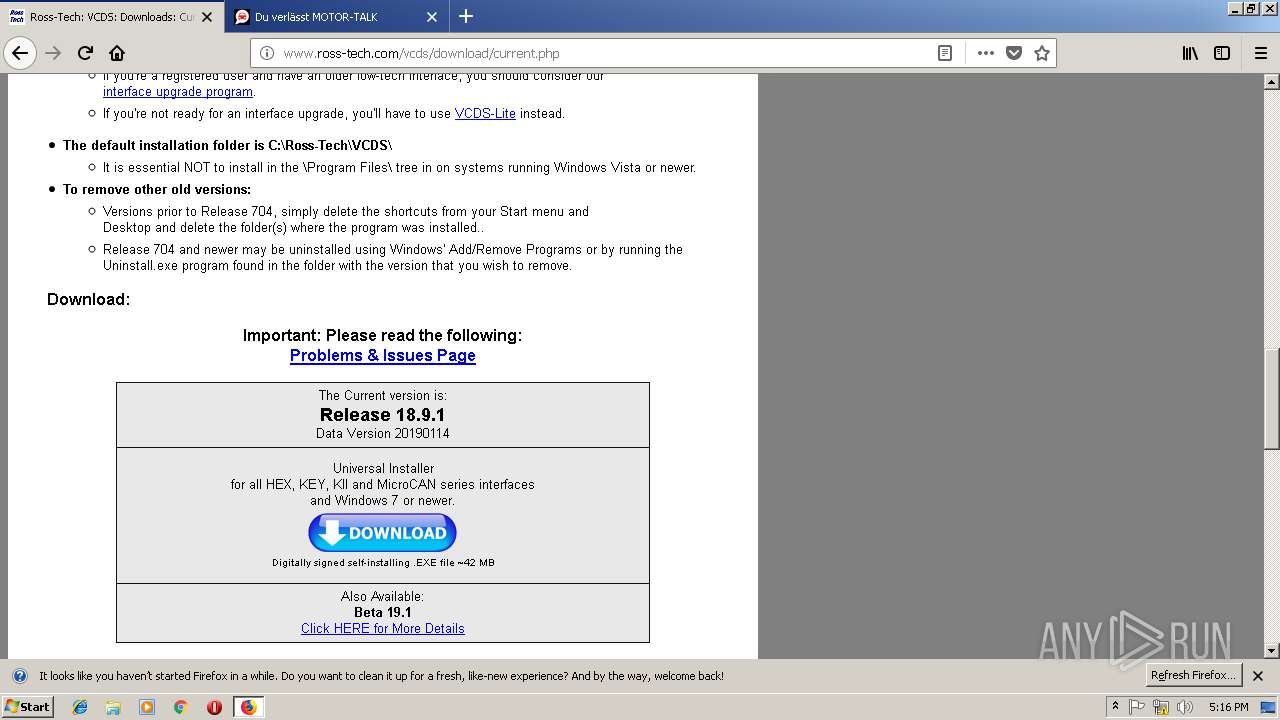This screenshot has width=1280, height=720.
Task: Open the interface upgrade program link
Action: [178, 92]
